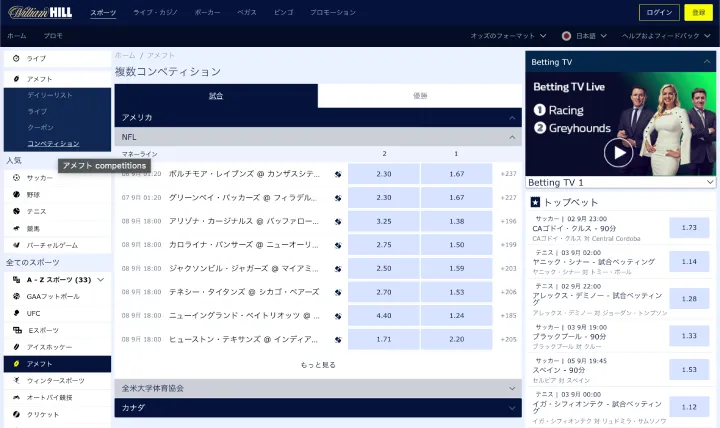This screenshot has height=428, width=720.
Task: Open the プロモーション top menu
Action: point(332,12)
